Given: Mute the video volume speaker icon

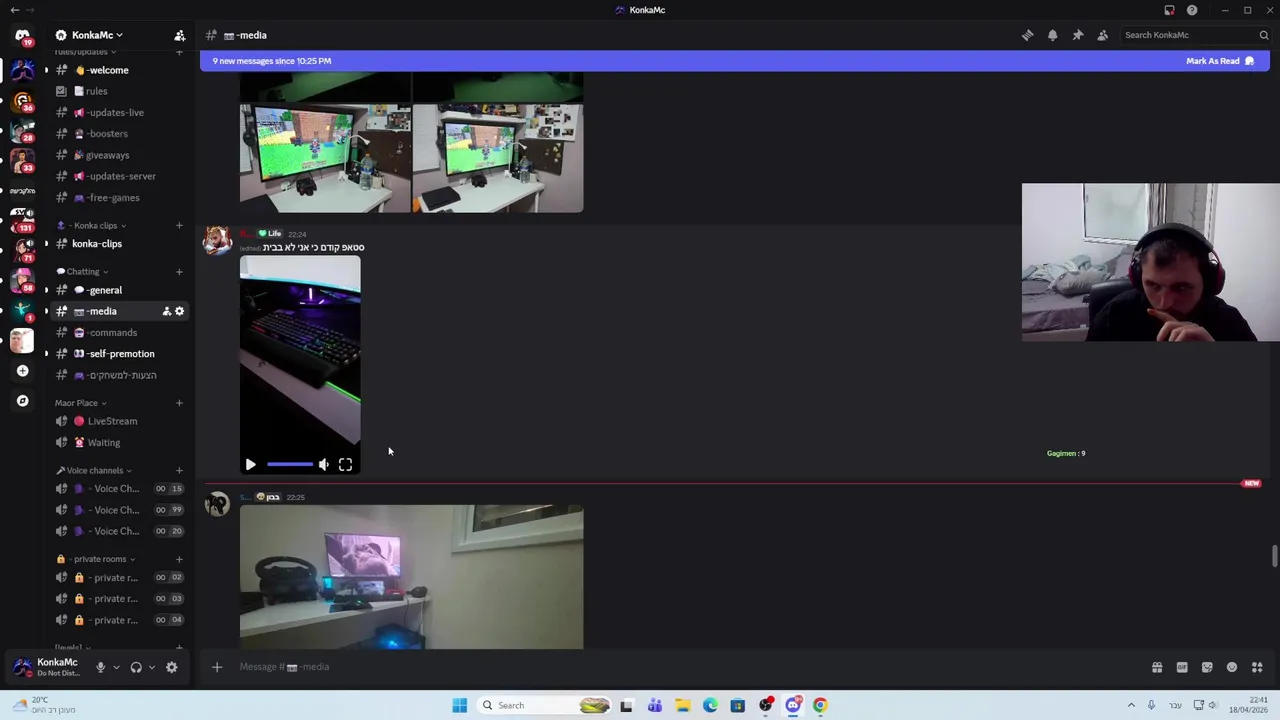Looking at the screenshot, I should tap(323, 464).
